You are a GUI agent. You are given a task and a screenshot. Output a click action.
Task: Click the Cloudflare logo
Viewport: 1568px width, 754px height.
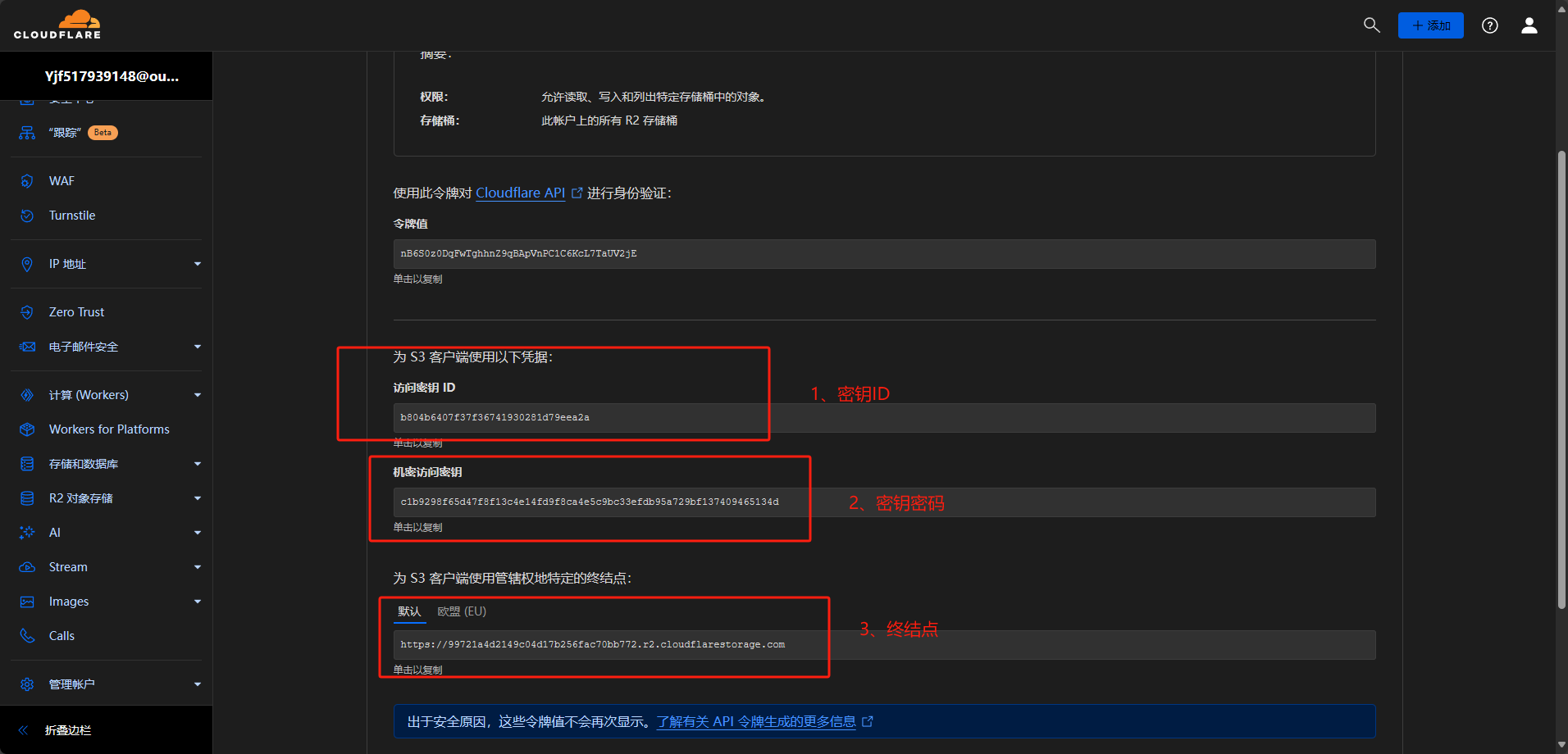[x=57, y=25]
